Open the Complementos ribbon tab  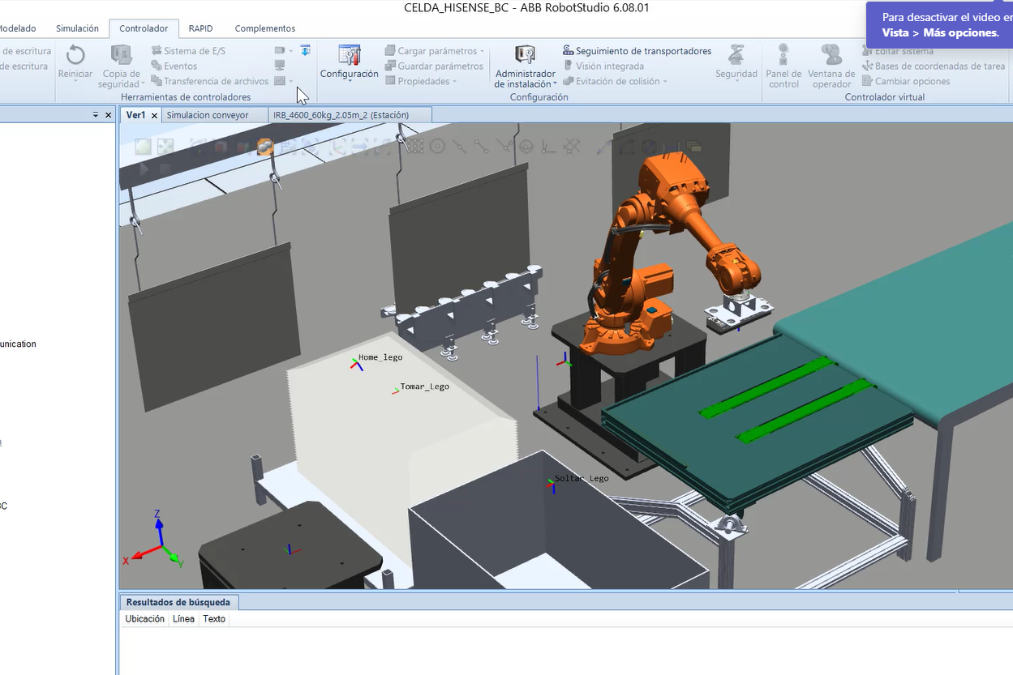click(265, 28)
